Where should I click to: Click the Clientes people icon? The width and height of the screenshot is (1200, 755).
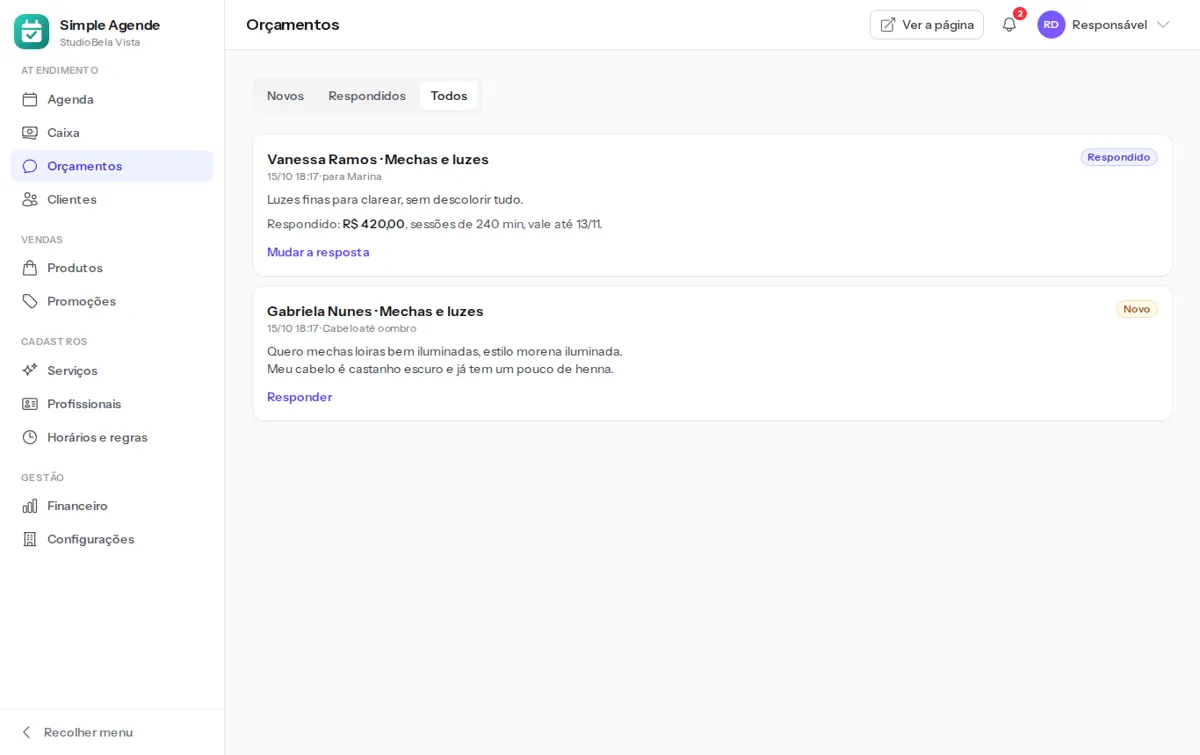[30, 199]
